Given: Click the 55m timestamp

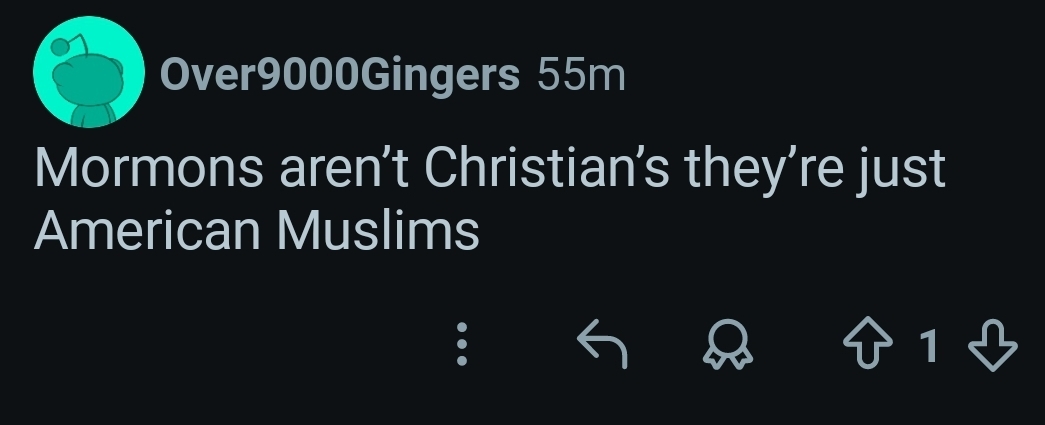Looking at the screenshot, I should click(x=581, y=76).
